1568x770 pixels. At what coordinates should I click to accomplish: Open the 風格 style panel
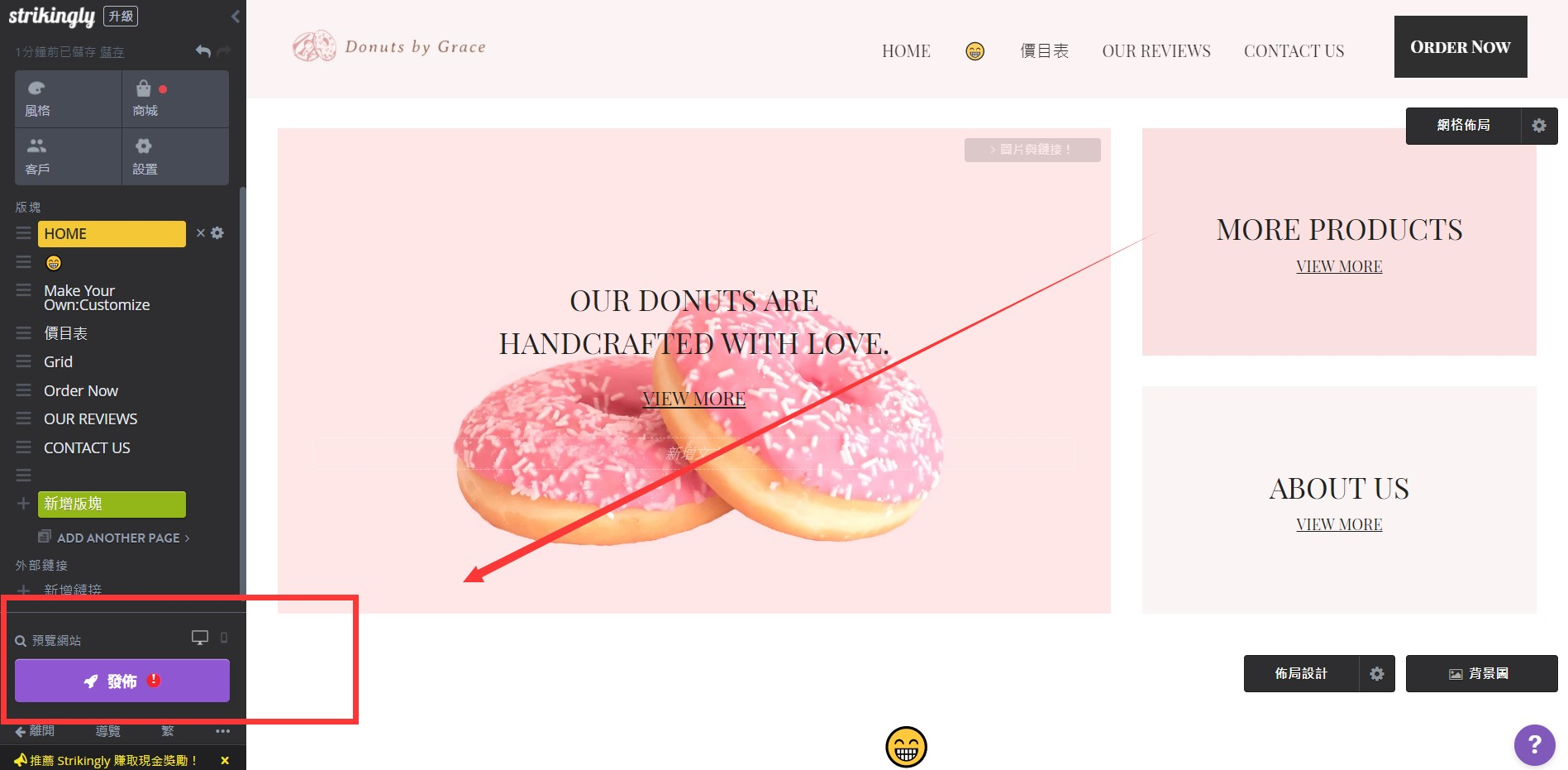click(x=68, y=99)
